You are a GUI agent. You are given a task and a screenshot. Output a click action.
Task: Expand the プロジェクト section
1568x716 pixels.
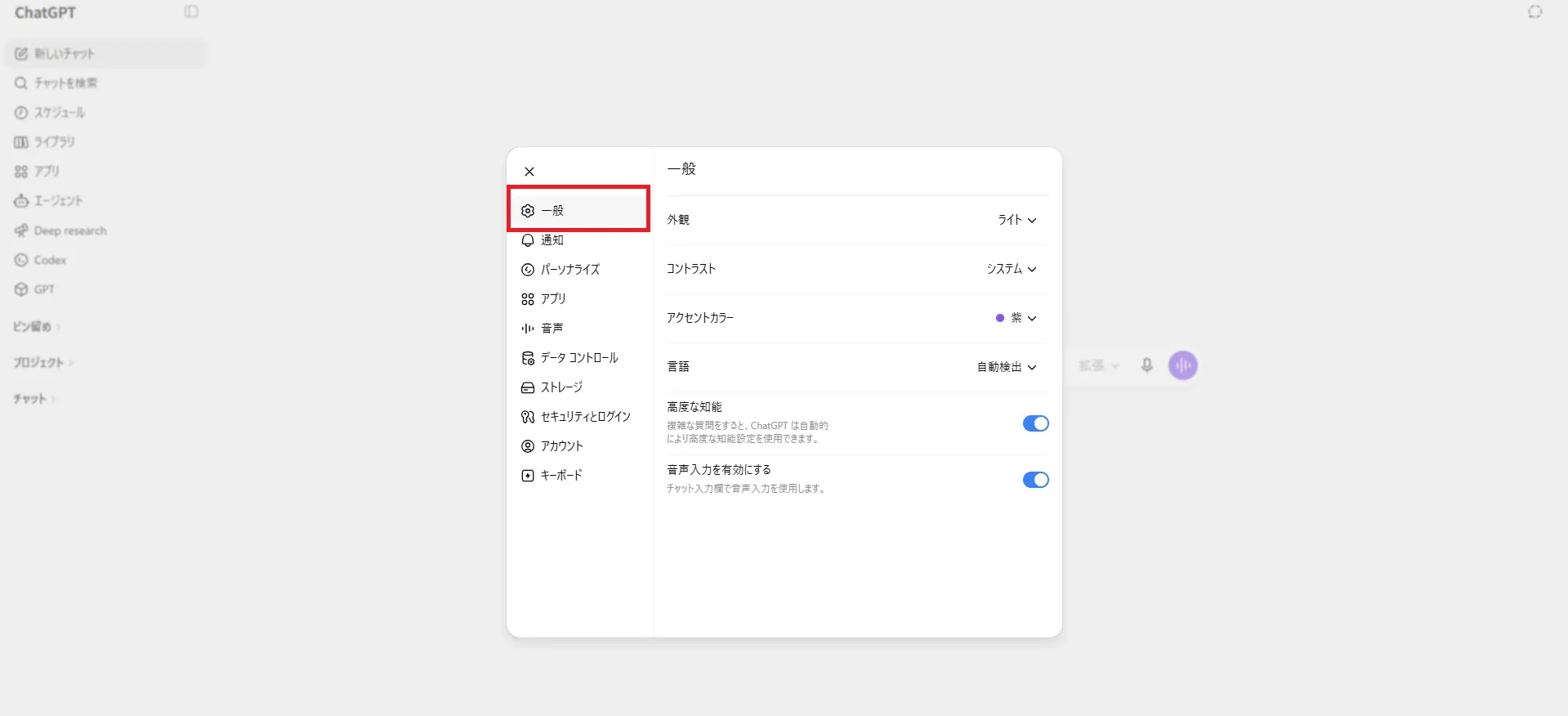(x=42, y=363)
